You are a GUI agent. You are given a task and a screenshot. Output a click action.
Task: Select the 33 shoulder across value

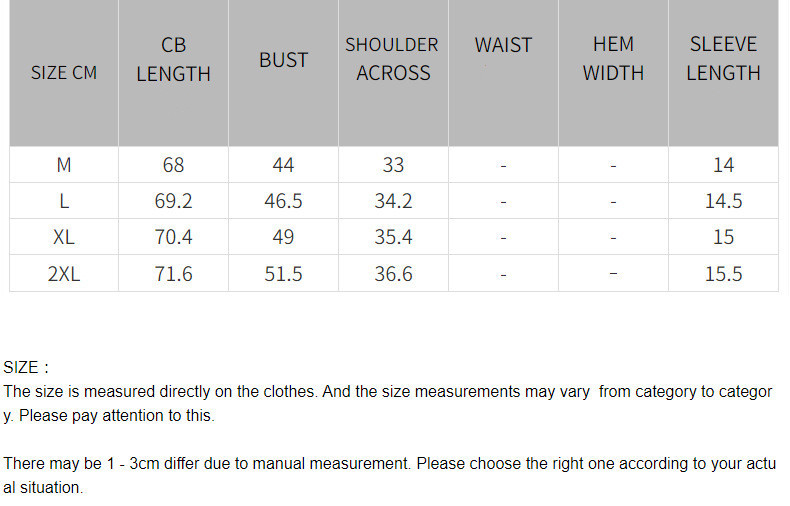393,165
